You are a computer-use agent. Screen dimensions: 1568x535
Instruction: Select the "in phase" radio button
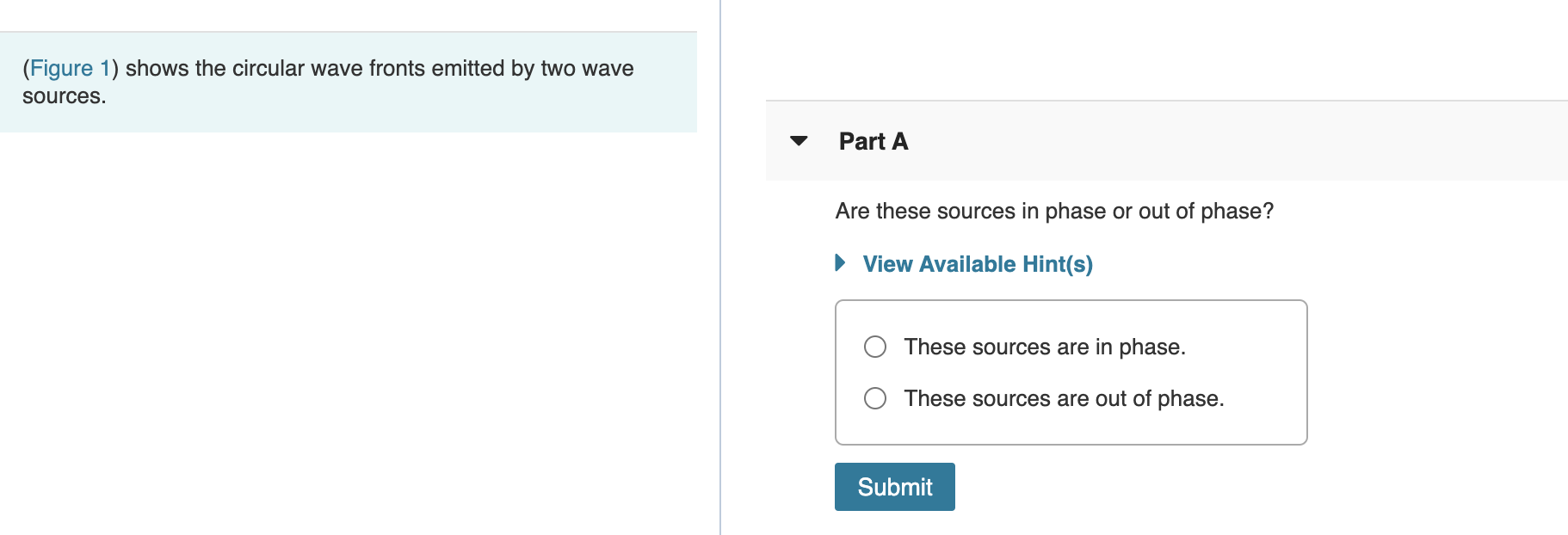(x=875, y=347)
